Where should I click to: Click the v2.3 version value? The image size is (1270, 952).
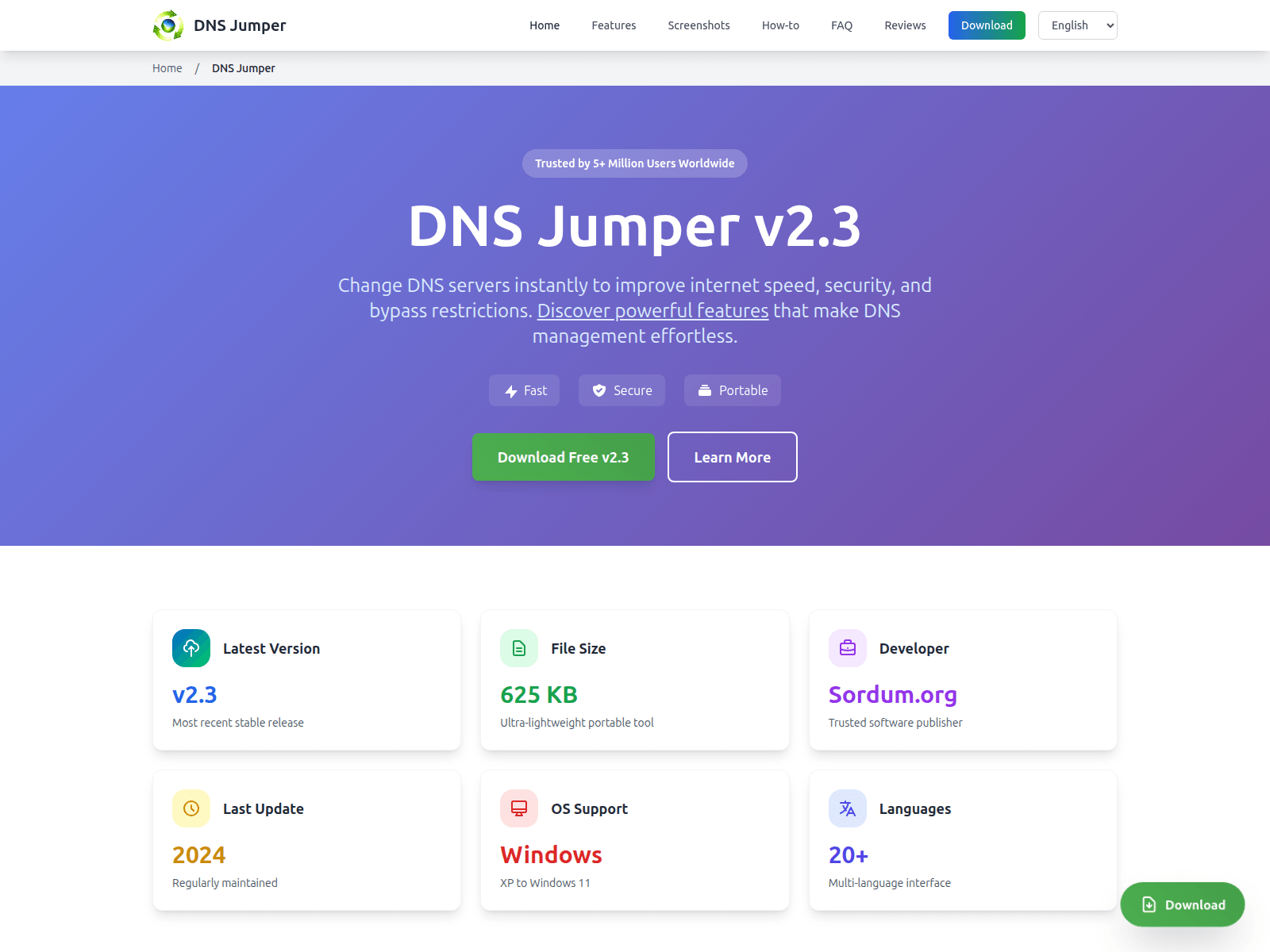[194, 694]
